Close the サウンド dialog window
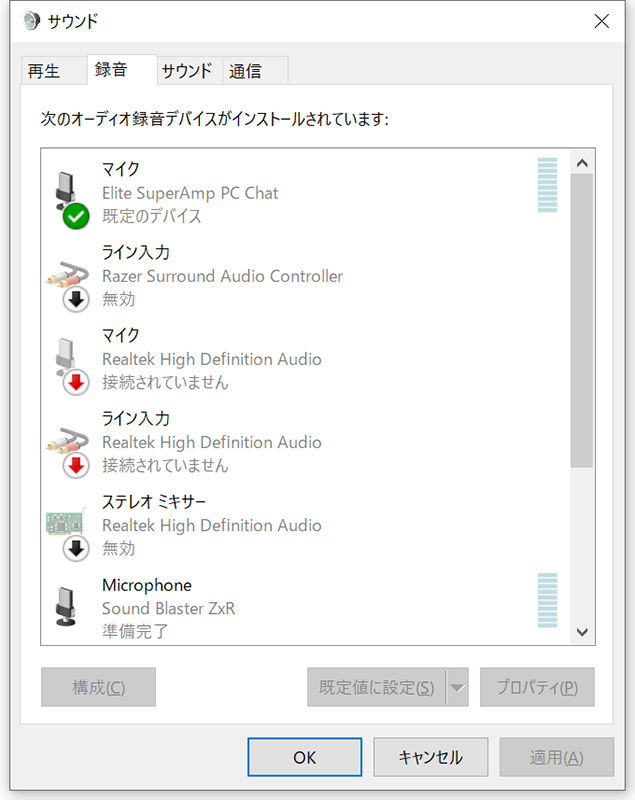Screen dimensions: 635x800 (601, 21)
